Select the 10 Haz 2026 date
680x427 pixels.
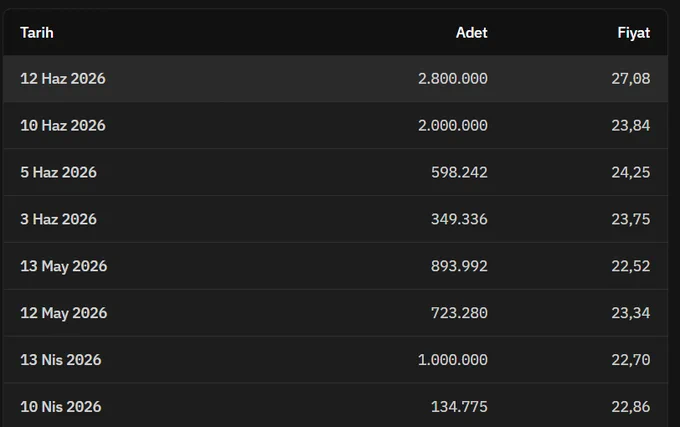coord(63,125)
